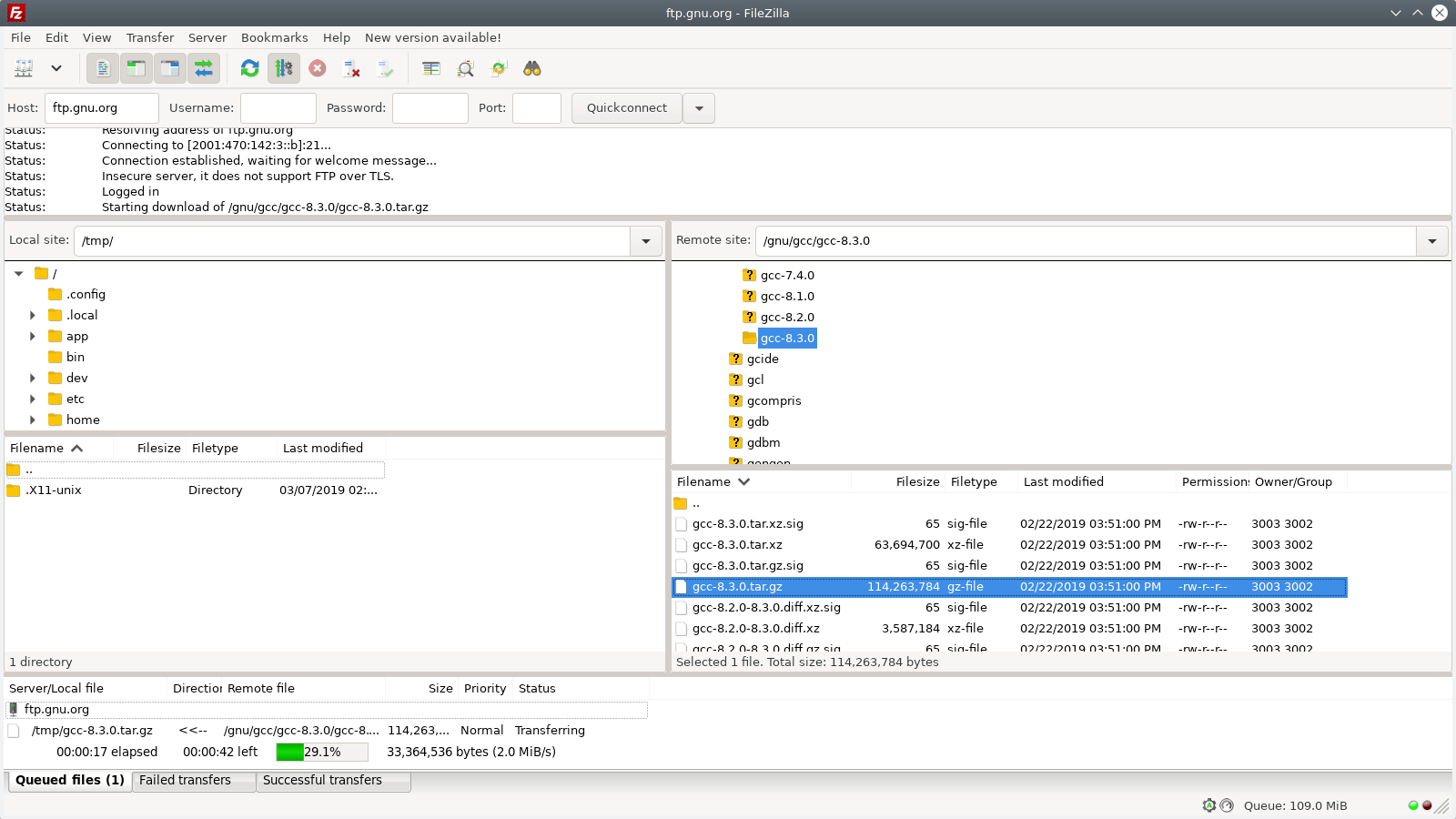Toggle processing of the transfer queue

pyautogui.click(x=283, y=68)
